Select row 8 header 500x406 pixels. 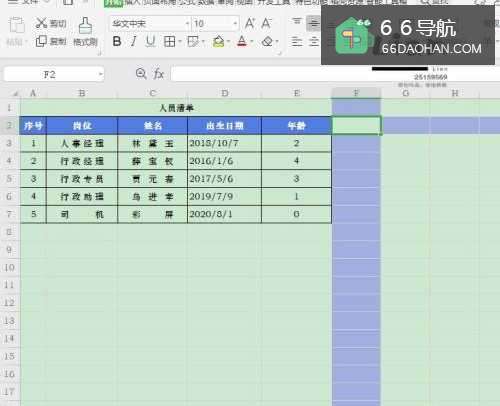[9, 232]
